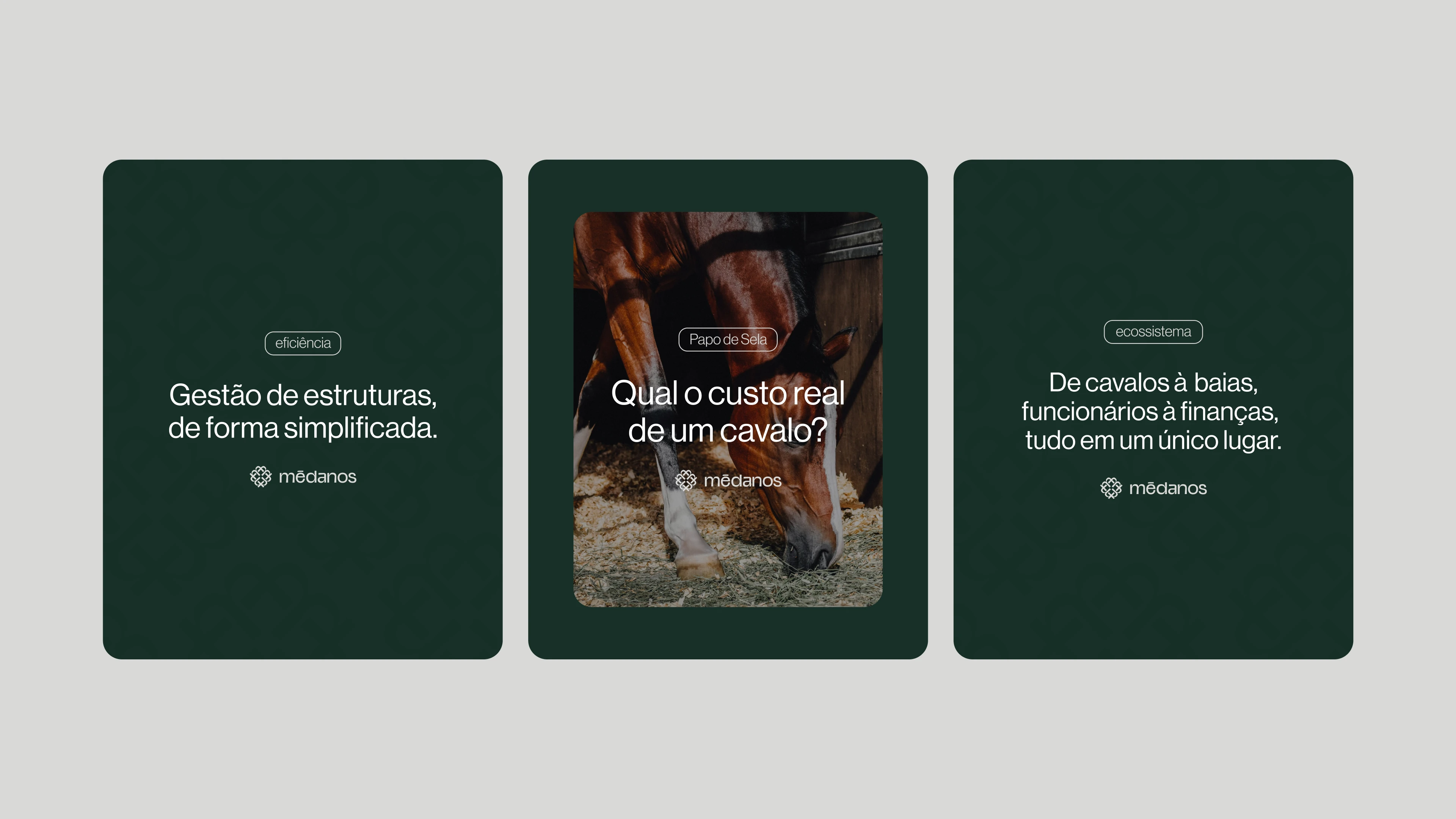Click the médanos logo icon on horse photo
This screenshot has width=1456, height=819.
(x=686, y=480)
